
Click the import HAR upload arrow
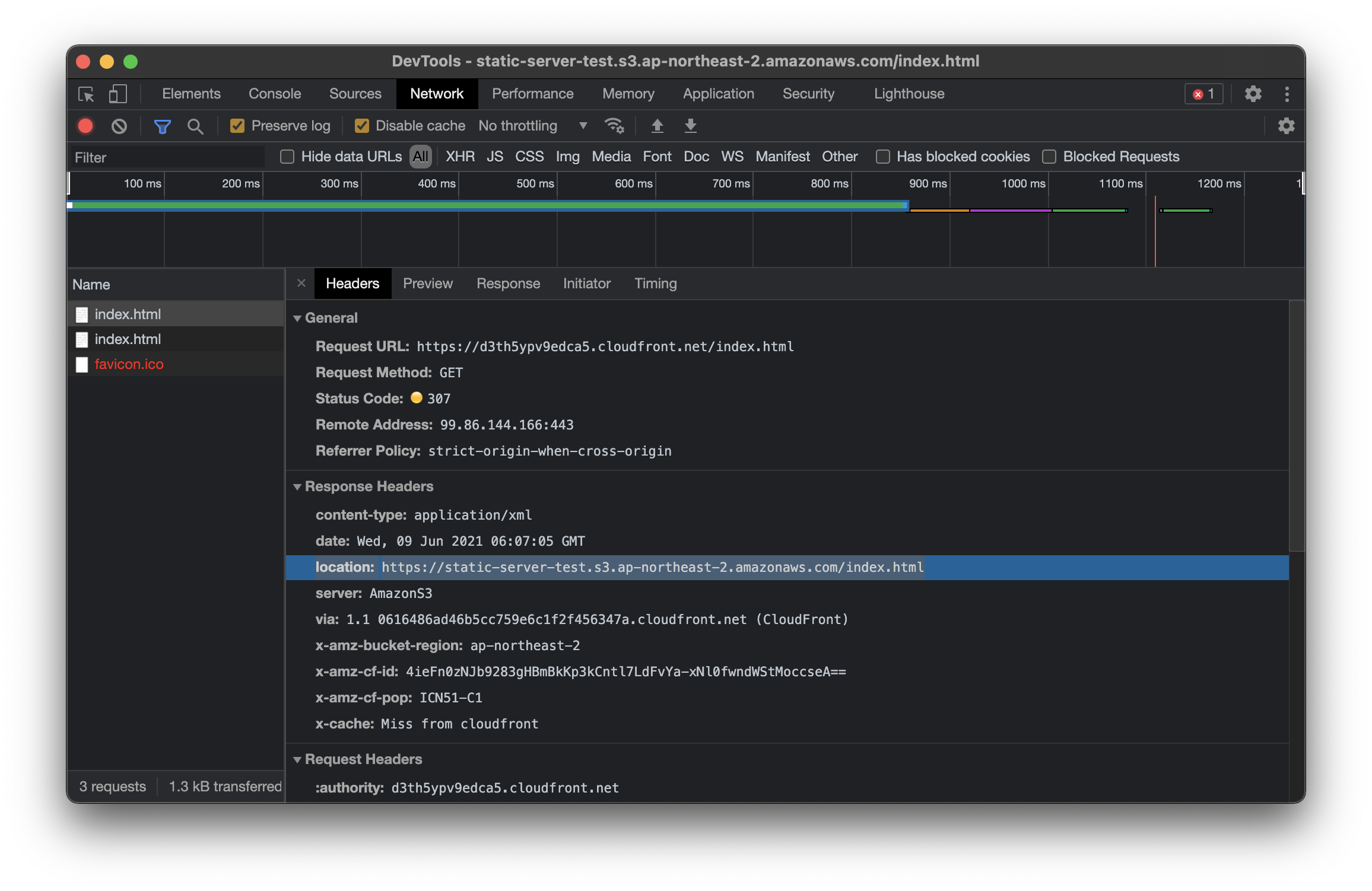coord(657,126)
